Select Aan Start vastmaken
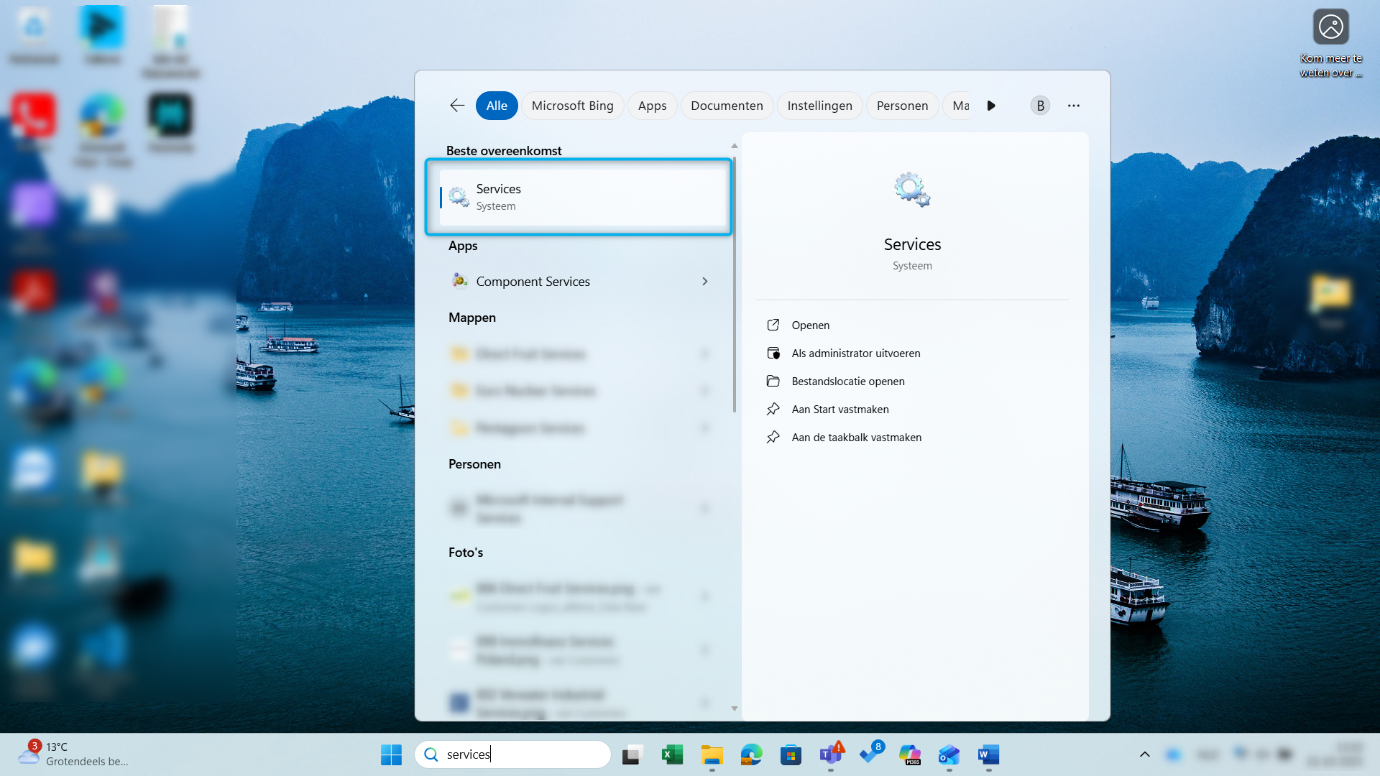The image size is (1380, 776). point(840,409)
